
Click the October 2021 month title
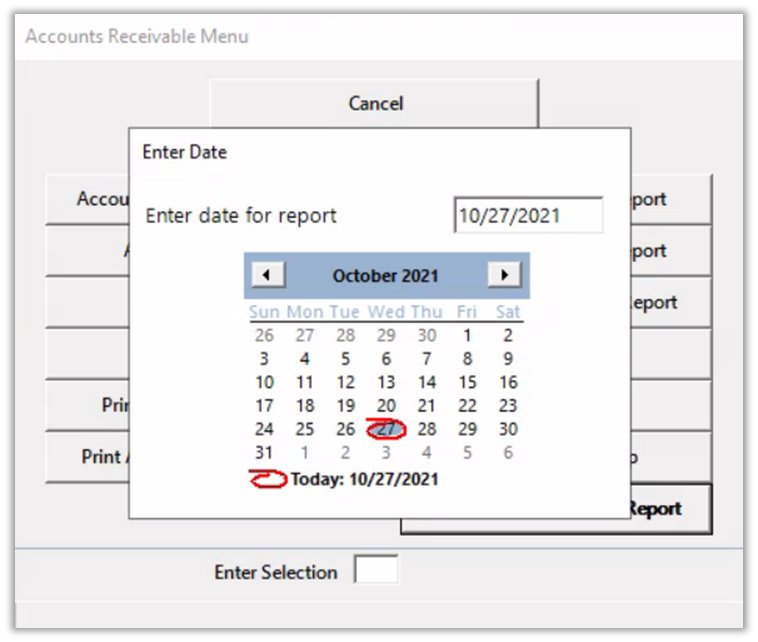click(385, 276)
